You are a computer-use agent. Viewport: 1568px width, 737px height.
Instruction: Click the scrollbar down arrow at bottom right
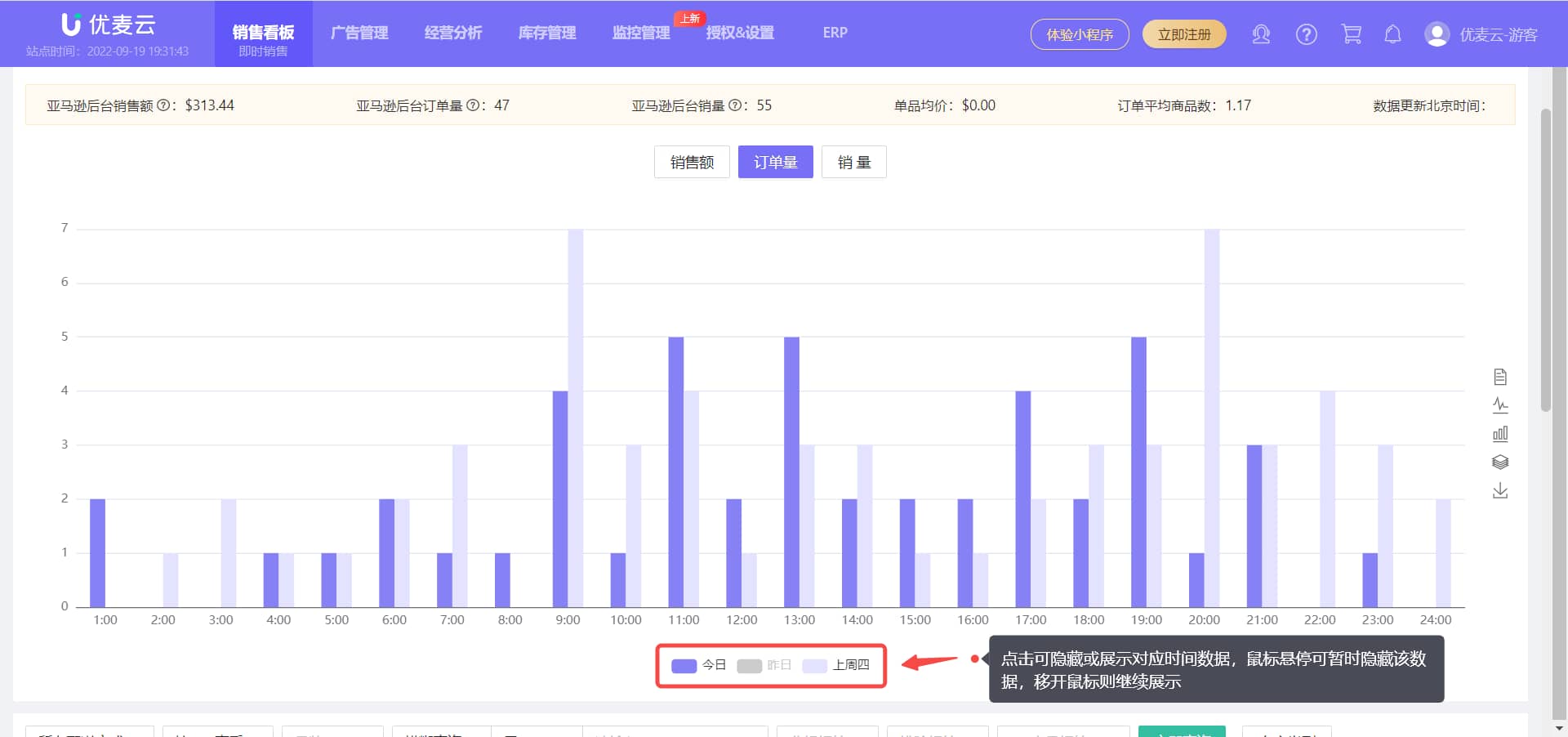(1558, 729)
